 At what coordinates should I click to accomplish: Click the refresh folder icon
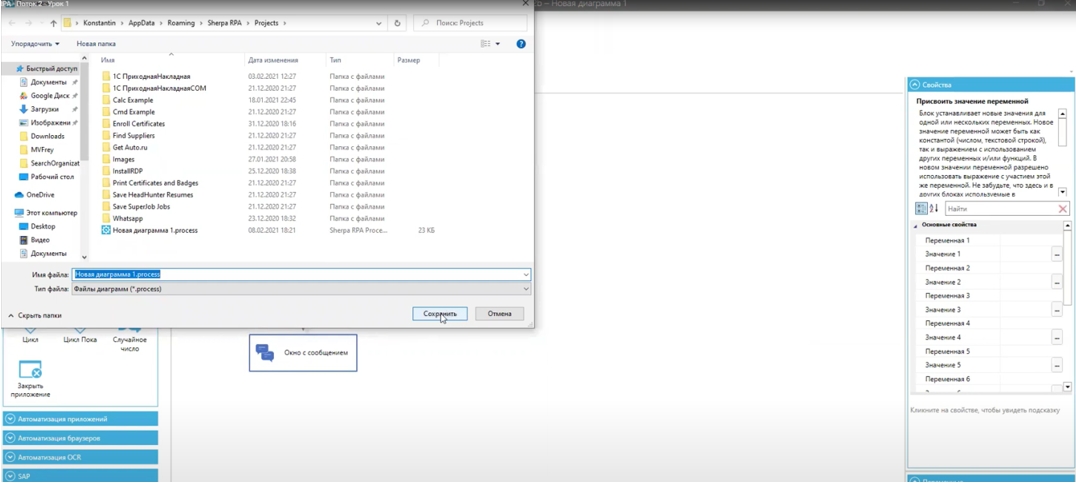coord(397,23)
